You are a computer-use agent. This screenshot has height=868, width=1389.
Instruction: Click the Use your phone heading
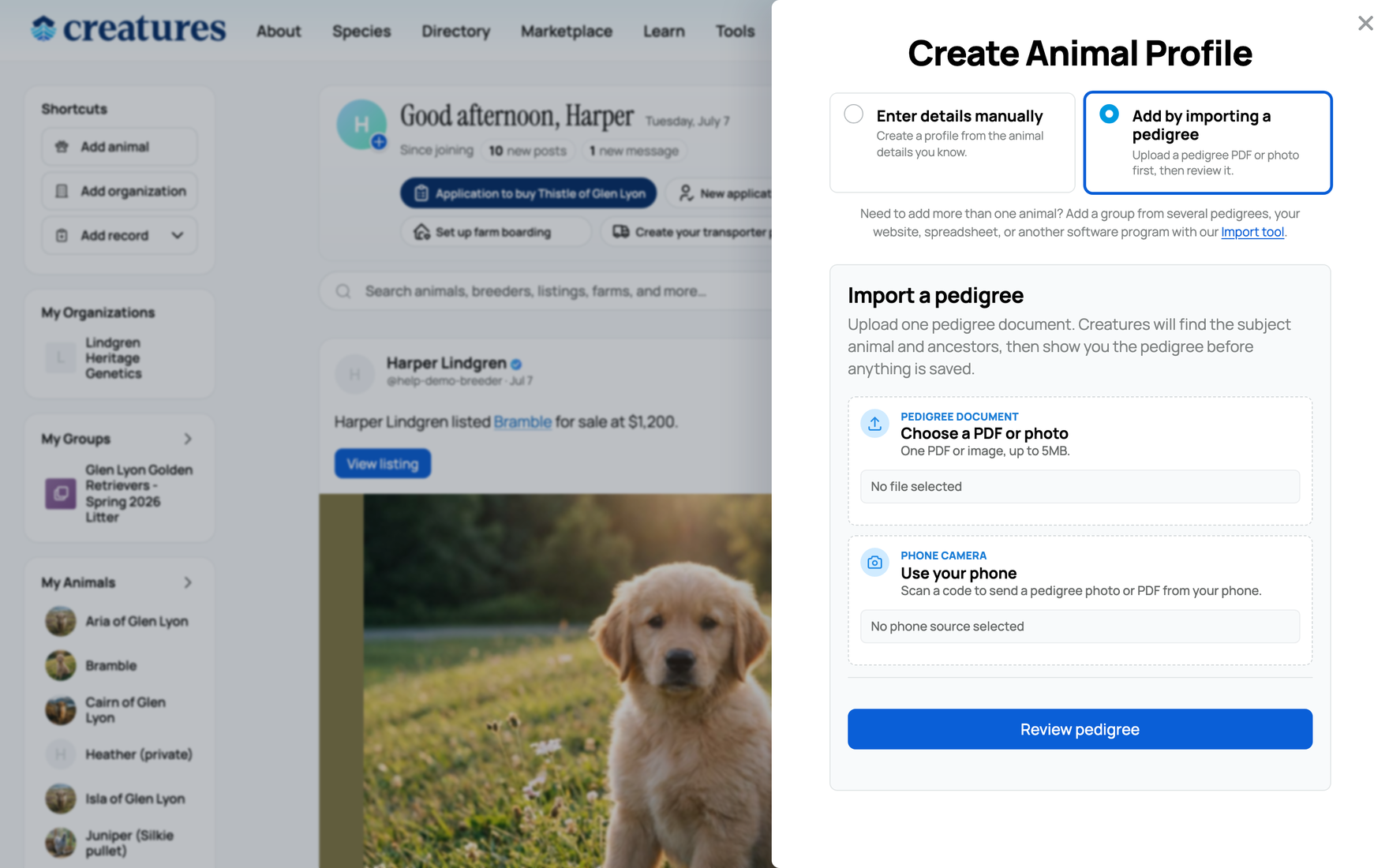click(958, 573)
